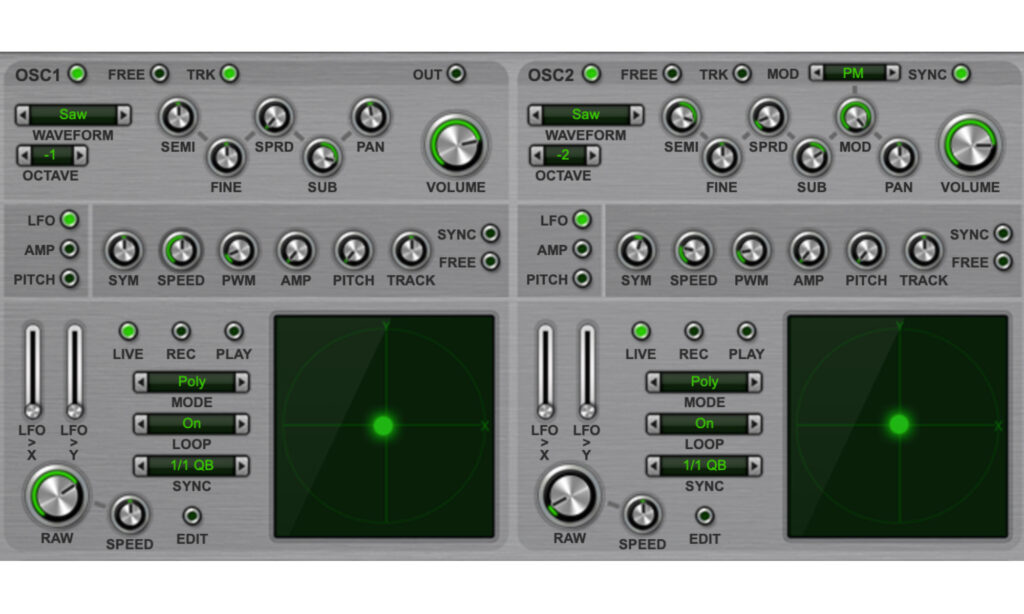The width and height of the screenshot is (1024, 614).
Task: Toggle the OSC1 power LED
Action: (x=77, y=73)
